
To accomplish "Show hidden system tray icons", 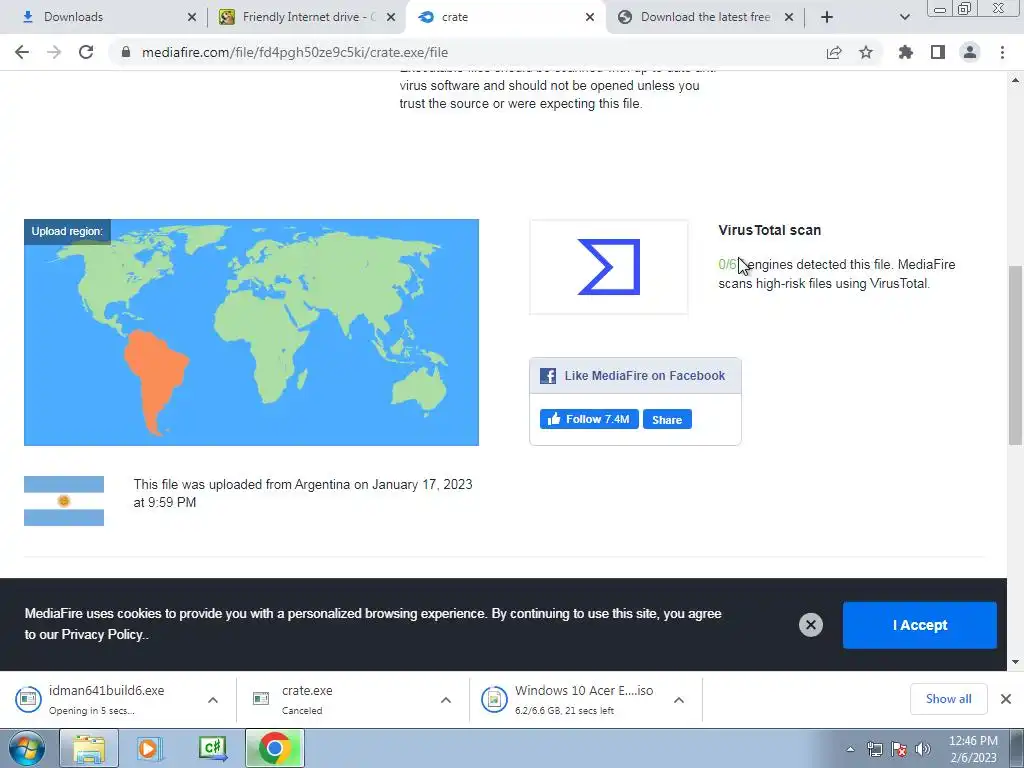I will tap(850, 749).
